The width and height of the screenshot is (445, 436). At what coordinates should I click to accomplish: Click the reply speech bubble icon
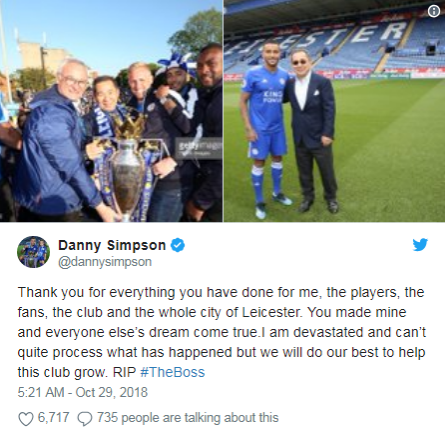85,419
